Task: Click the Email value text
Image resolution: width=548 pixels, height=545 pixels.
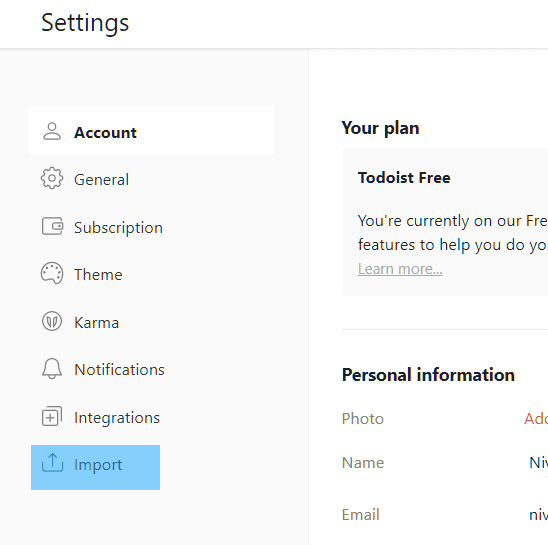Action: point(538,515)
